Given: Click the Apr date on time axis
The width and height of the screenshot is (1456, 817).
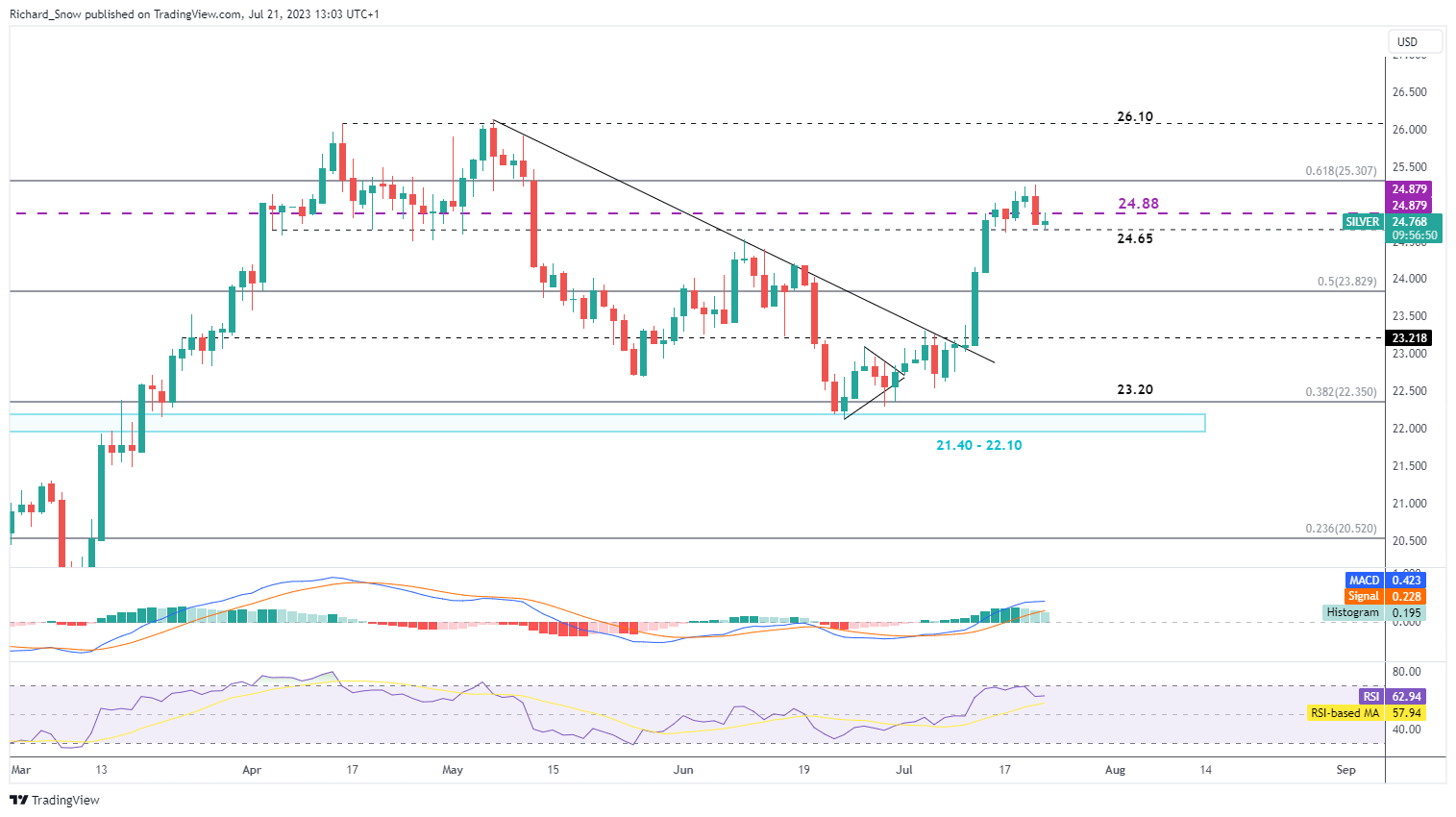Looking at the screenshot, I should click(252, 770).
